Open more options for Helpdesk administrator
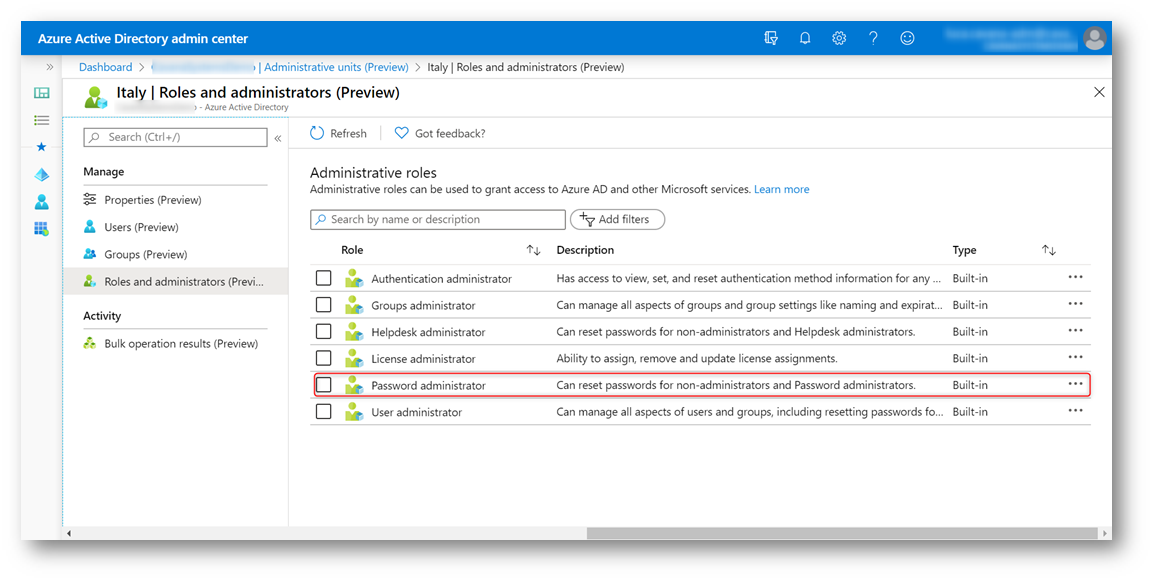This screenshot has width=1154, height=582. [x=1075, y=330]
